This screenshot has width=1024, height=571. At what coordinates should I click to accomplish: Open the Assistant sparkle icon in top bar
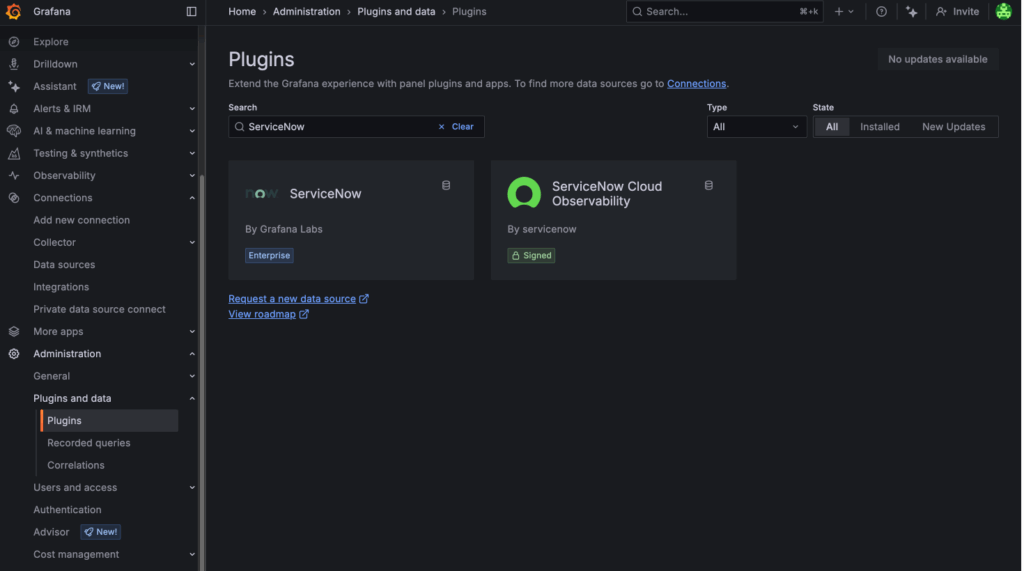tap(912, 11)
